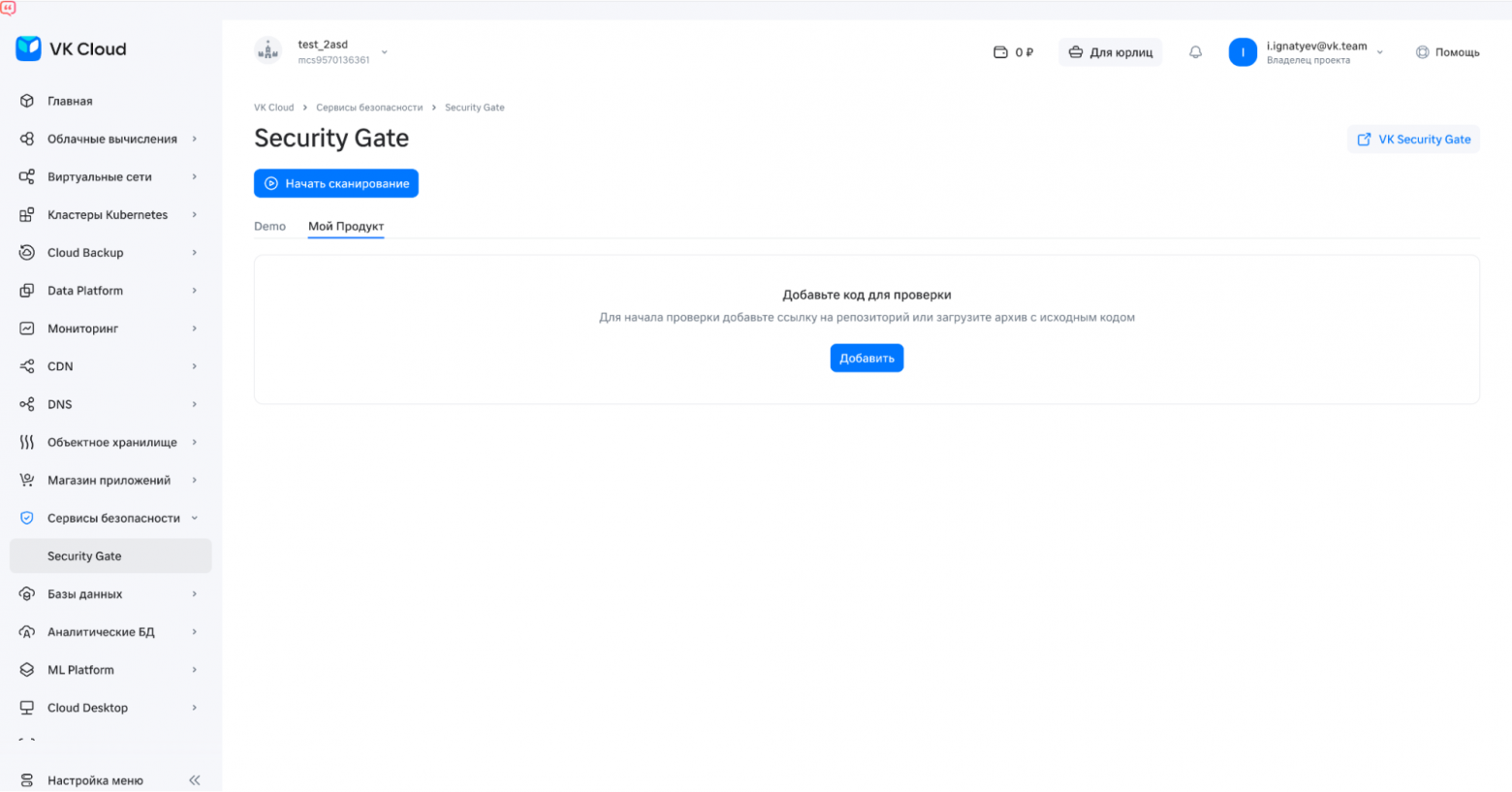The height and width of the screenshot is (792, 1512).
Task: Open the Главная home icon
Action: pos(27,101)
